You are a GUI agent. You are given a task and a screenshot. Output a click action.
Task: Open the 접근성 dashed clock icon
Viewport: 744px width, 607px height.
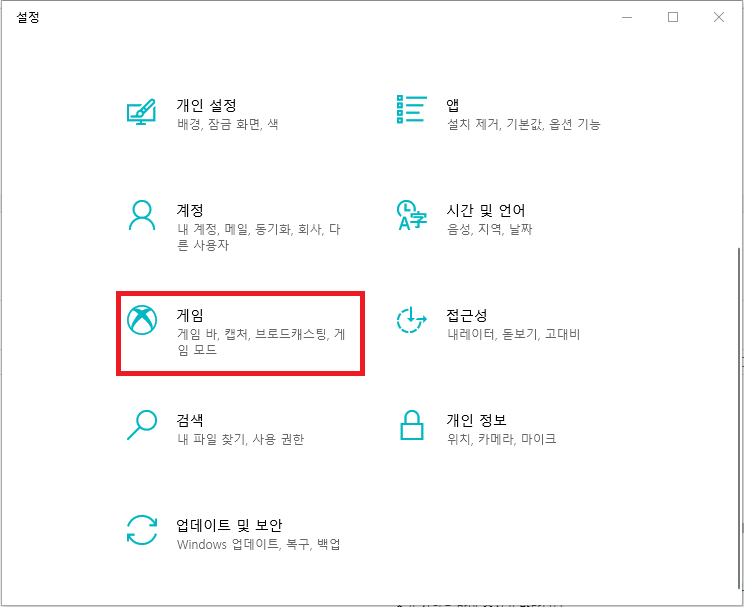[x=411, y=320]
